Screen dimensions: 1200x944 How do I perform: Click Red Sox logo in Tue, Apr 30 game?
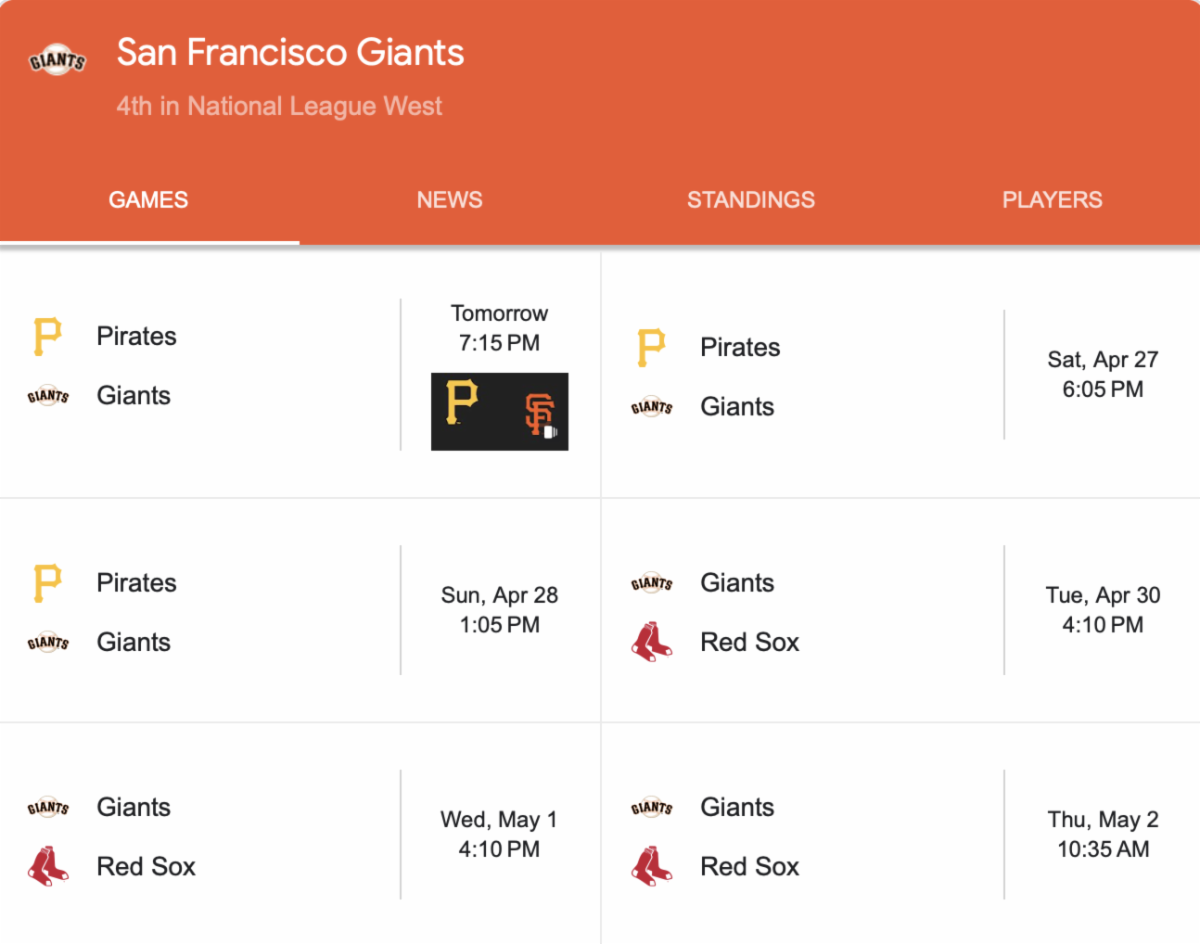click(651, 642)
